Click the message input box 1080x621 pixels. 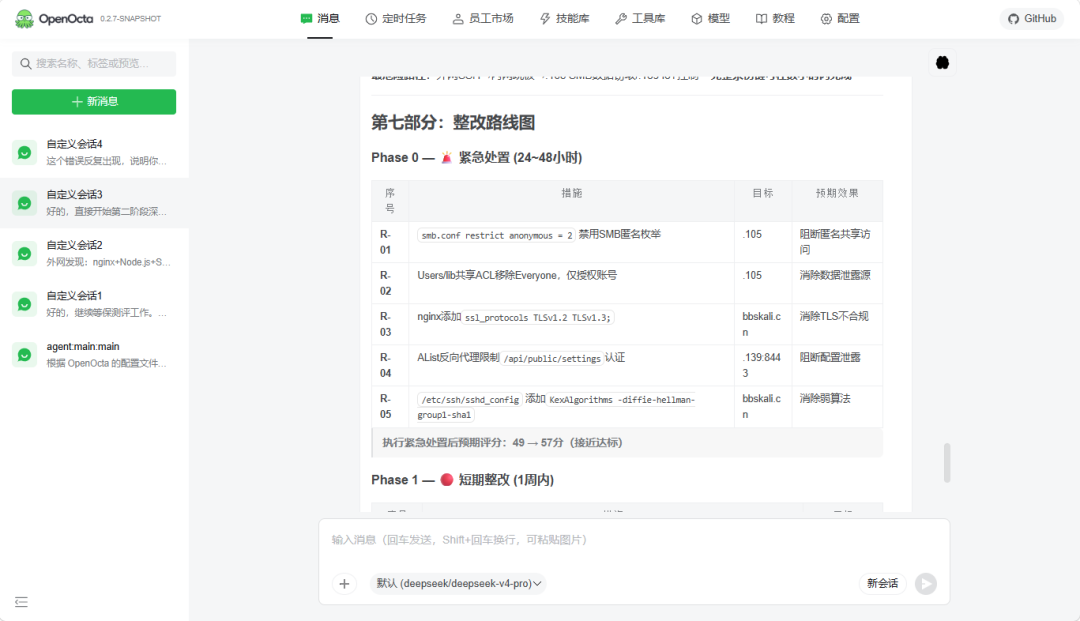634,540
